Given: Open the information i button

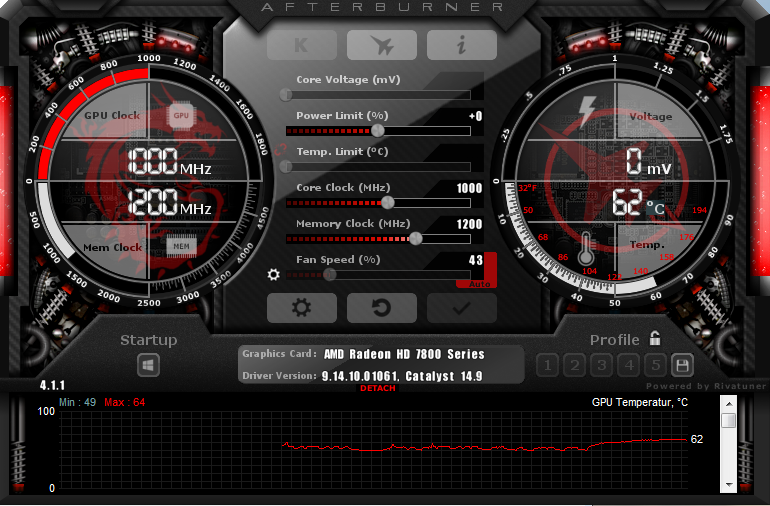Looking at the screenshot, I should 462,45.
